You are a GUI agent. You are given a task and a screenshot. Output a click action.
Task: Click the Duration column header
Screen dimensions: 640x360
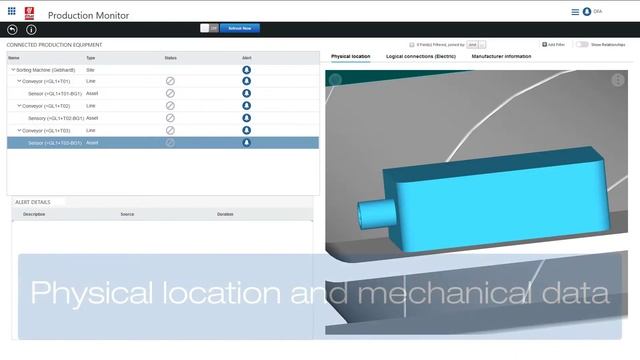click(225, 214)
